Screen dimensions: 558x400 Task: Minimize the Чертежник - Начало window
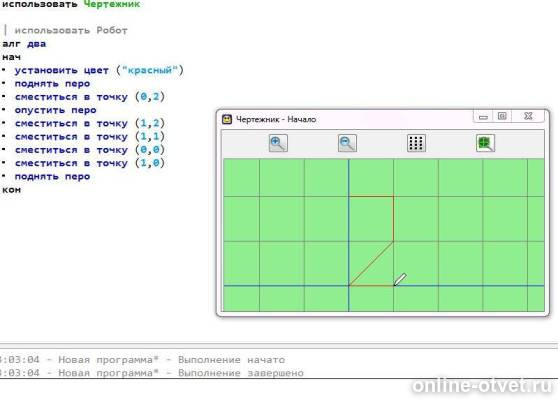pos(483,116)
